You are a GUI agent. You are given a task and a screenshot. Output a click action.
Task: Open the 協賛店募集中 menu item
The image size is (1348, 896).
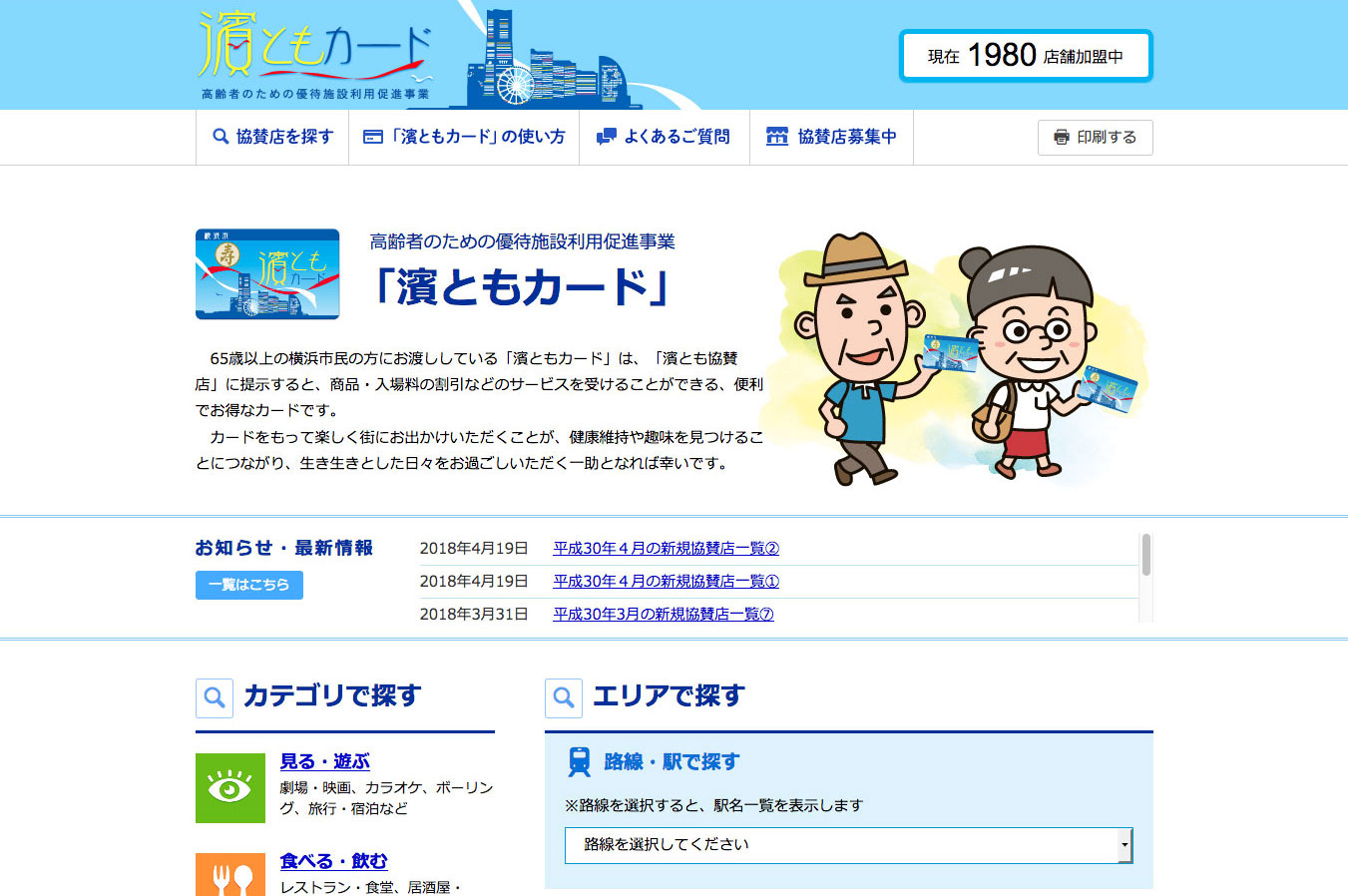(831, 137)
